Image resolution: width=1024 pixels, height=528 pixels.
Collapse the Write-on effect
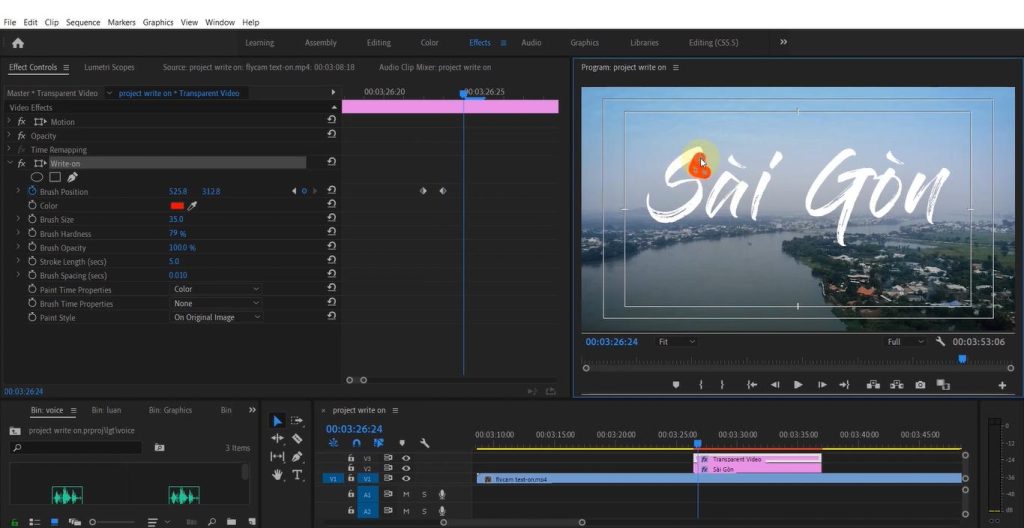[9, 163]
